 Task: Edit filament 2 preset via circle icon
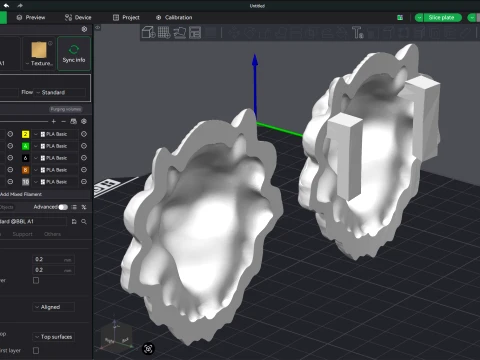pos(84,134)
